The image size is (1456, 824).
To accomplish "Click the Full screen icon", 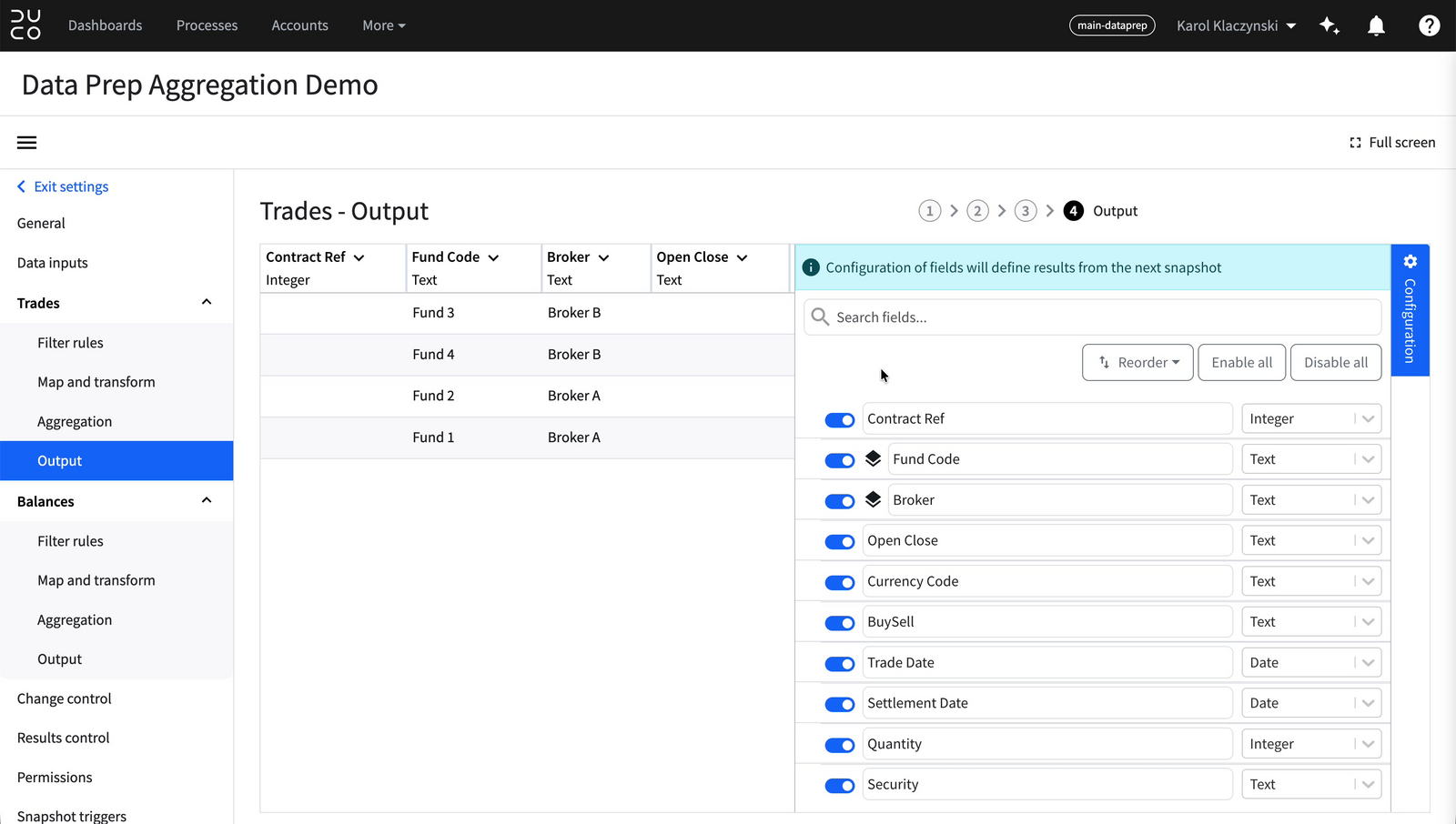I will coord(1355,143).
